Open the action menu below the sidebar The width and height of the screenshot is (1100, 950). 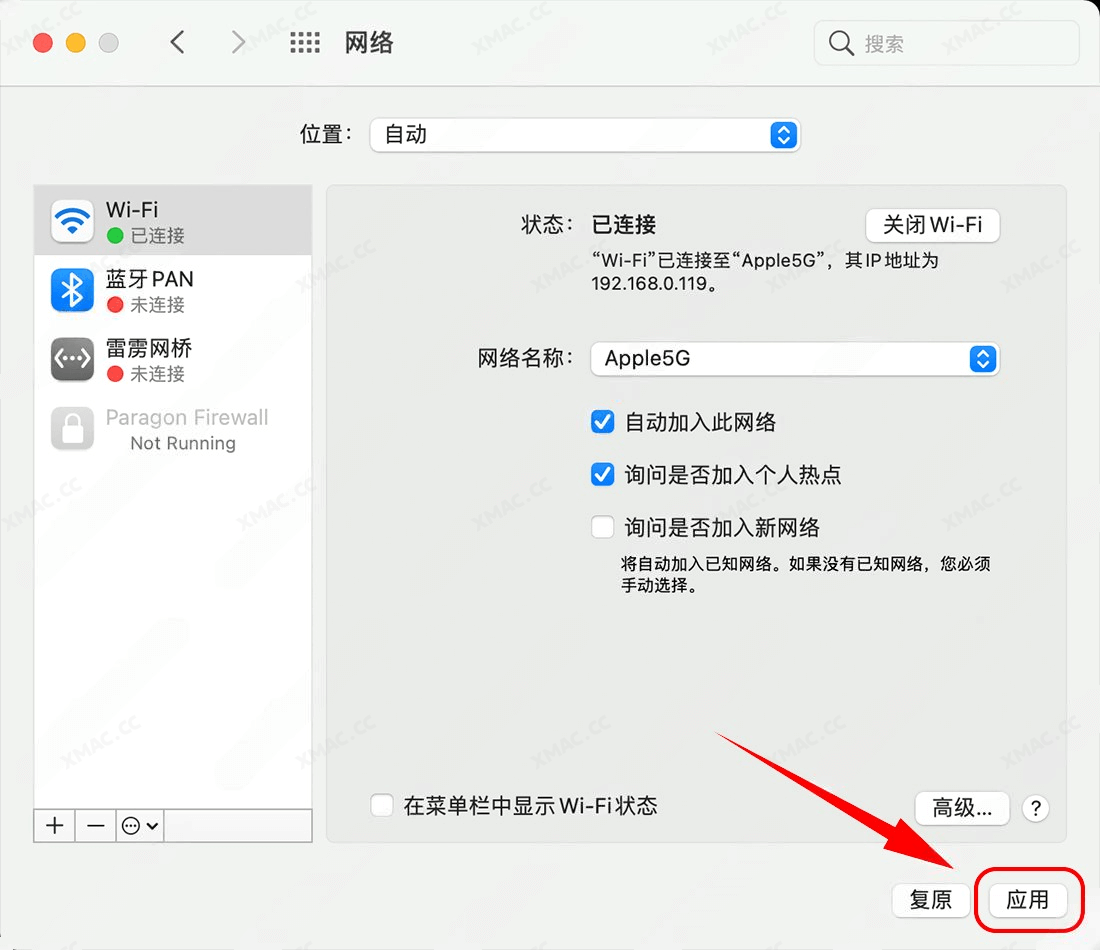tap(139, 825)
